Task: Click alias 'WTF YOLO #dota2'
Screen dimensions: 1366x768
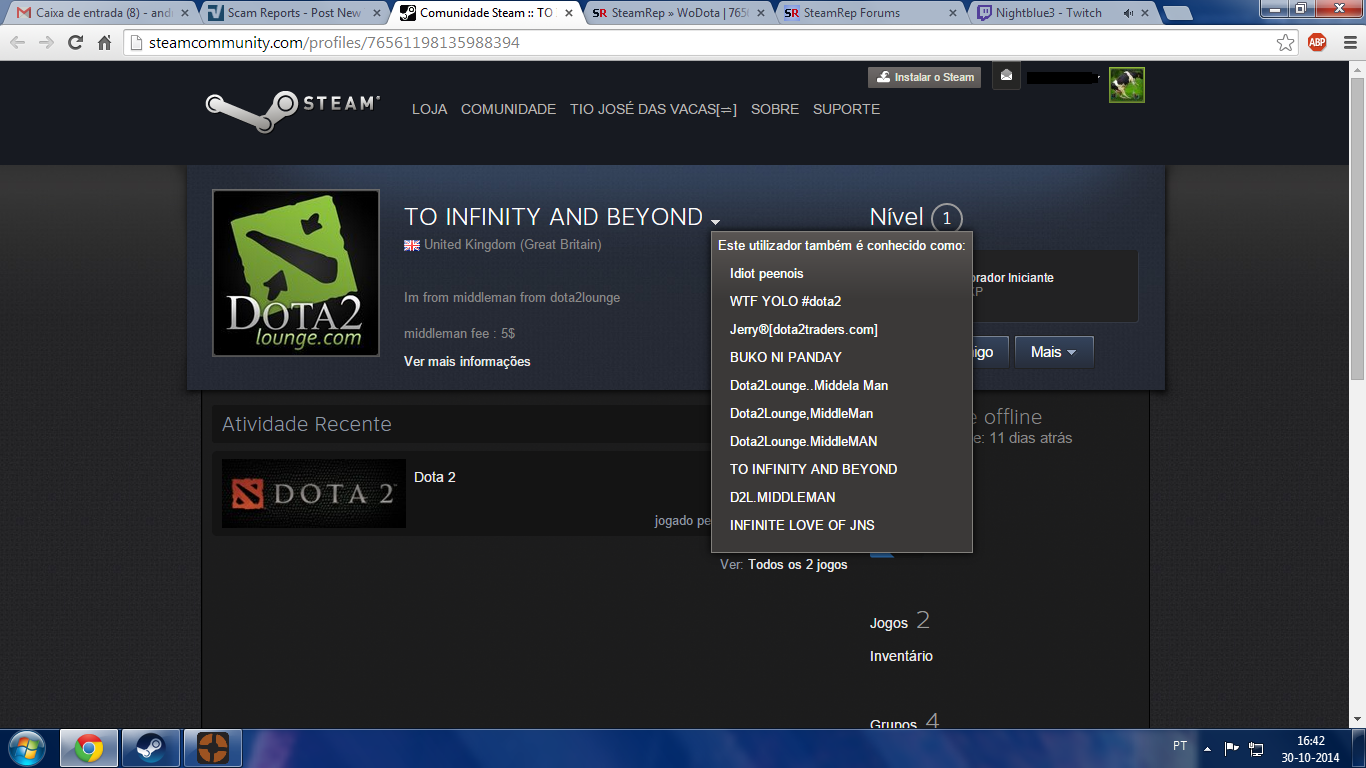Action: pyautogui.click(x=785, y=301)
